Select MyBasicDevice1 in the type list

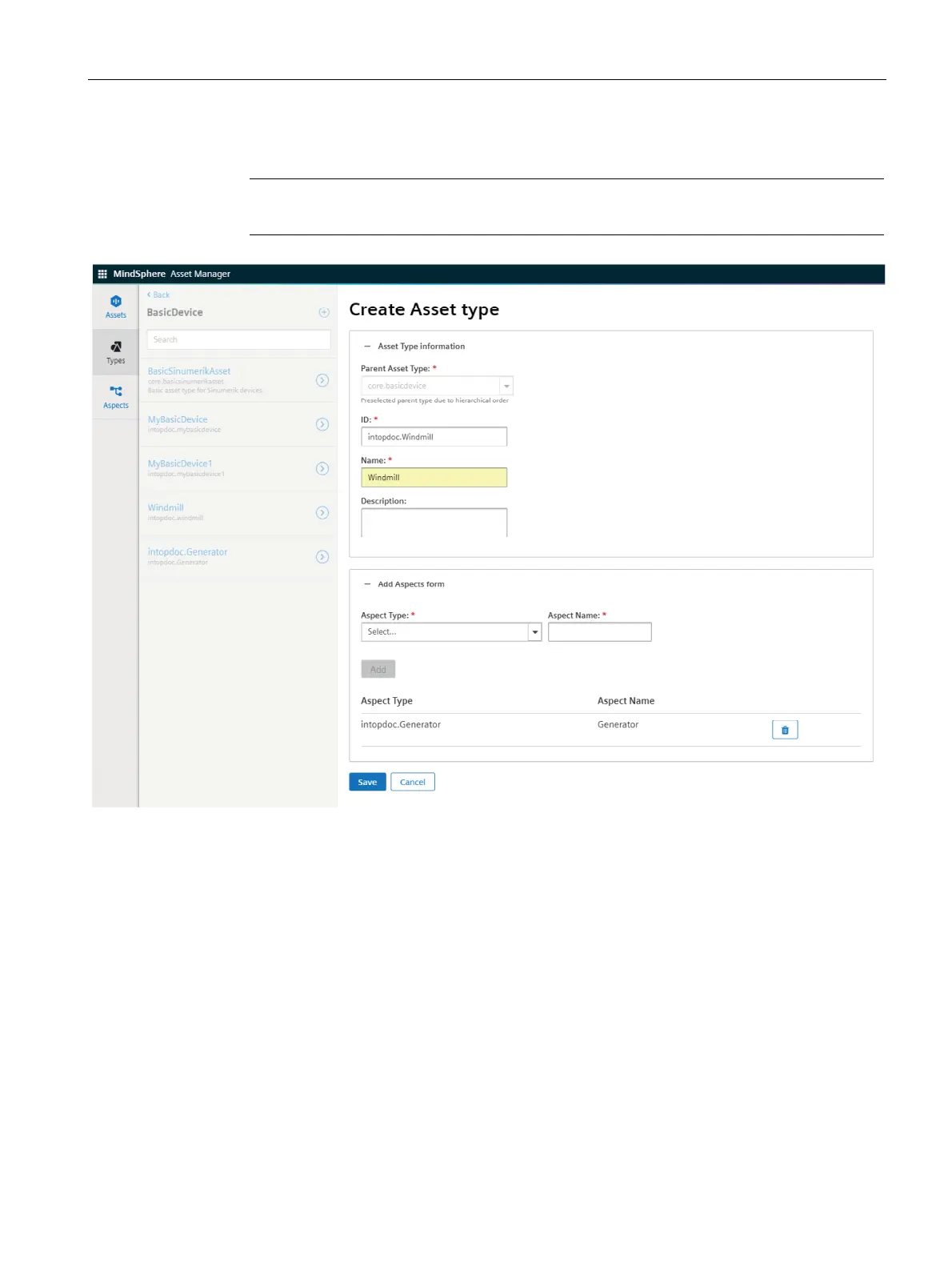point(180,463)
